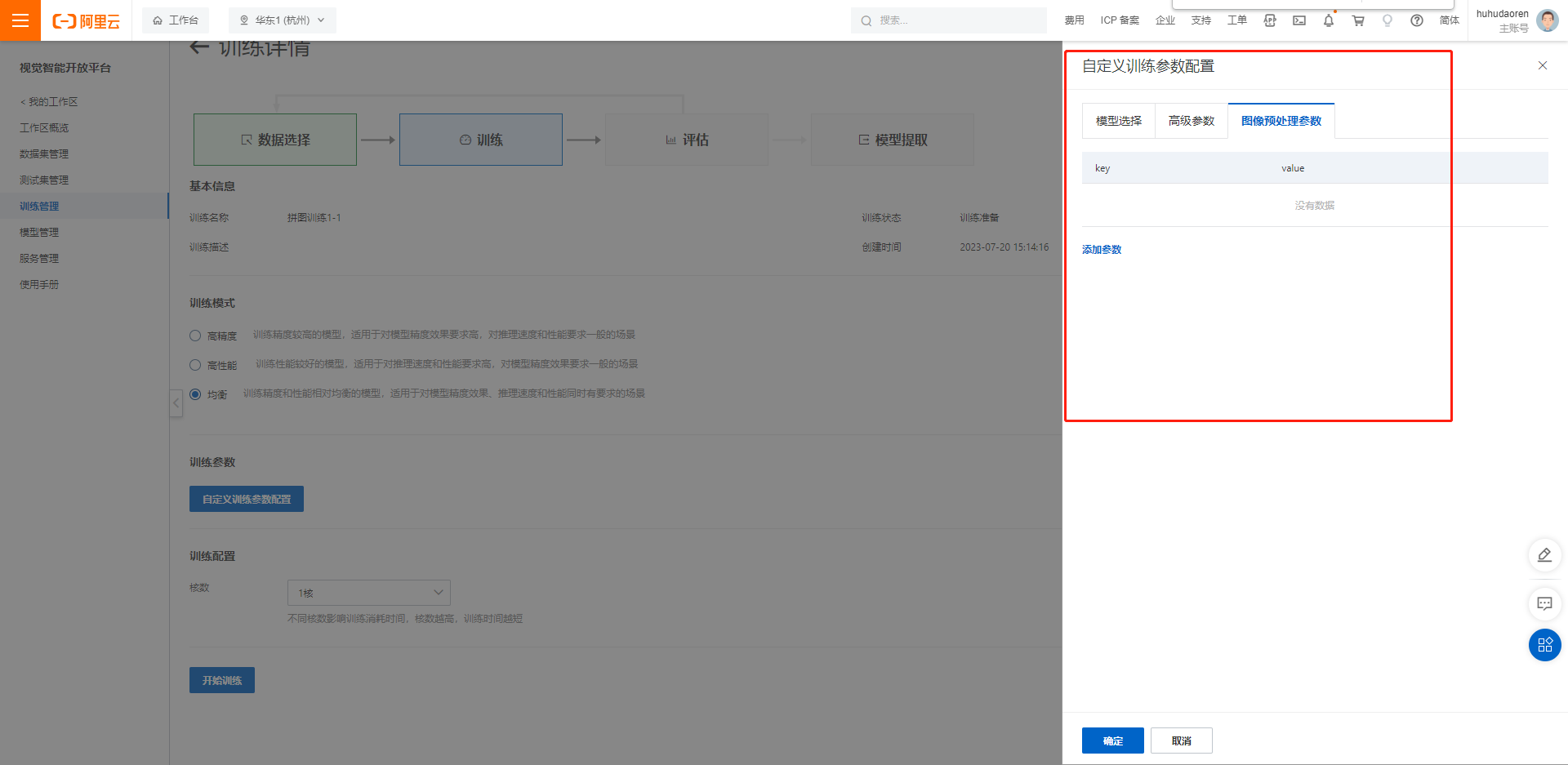Open the help question mark icon
The width and height of the screenshot is (1568, 765).
(x=1417, y=20)
